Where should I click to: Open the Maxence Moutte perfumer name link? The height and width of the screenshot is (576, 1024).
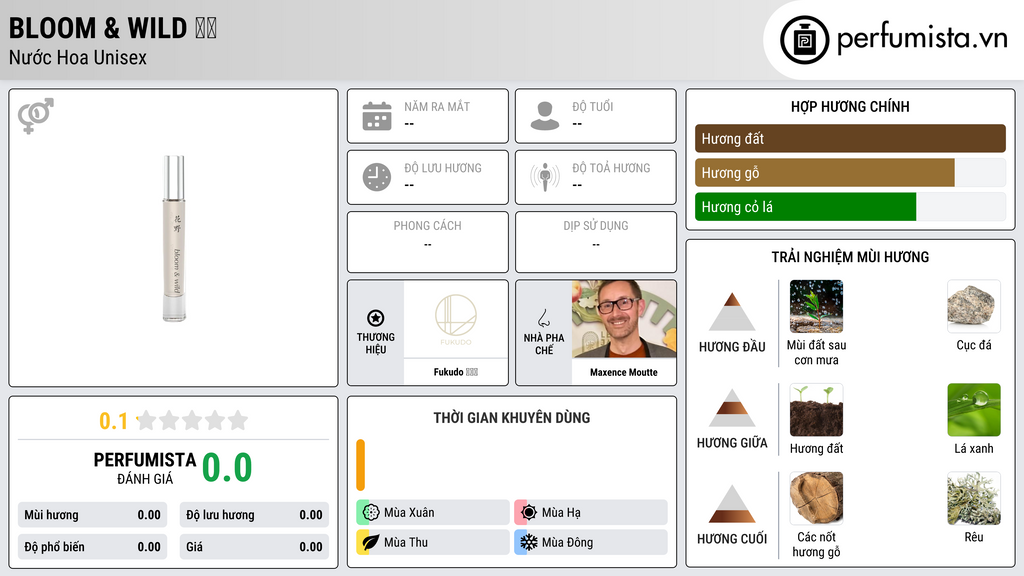pos(624,372)
